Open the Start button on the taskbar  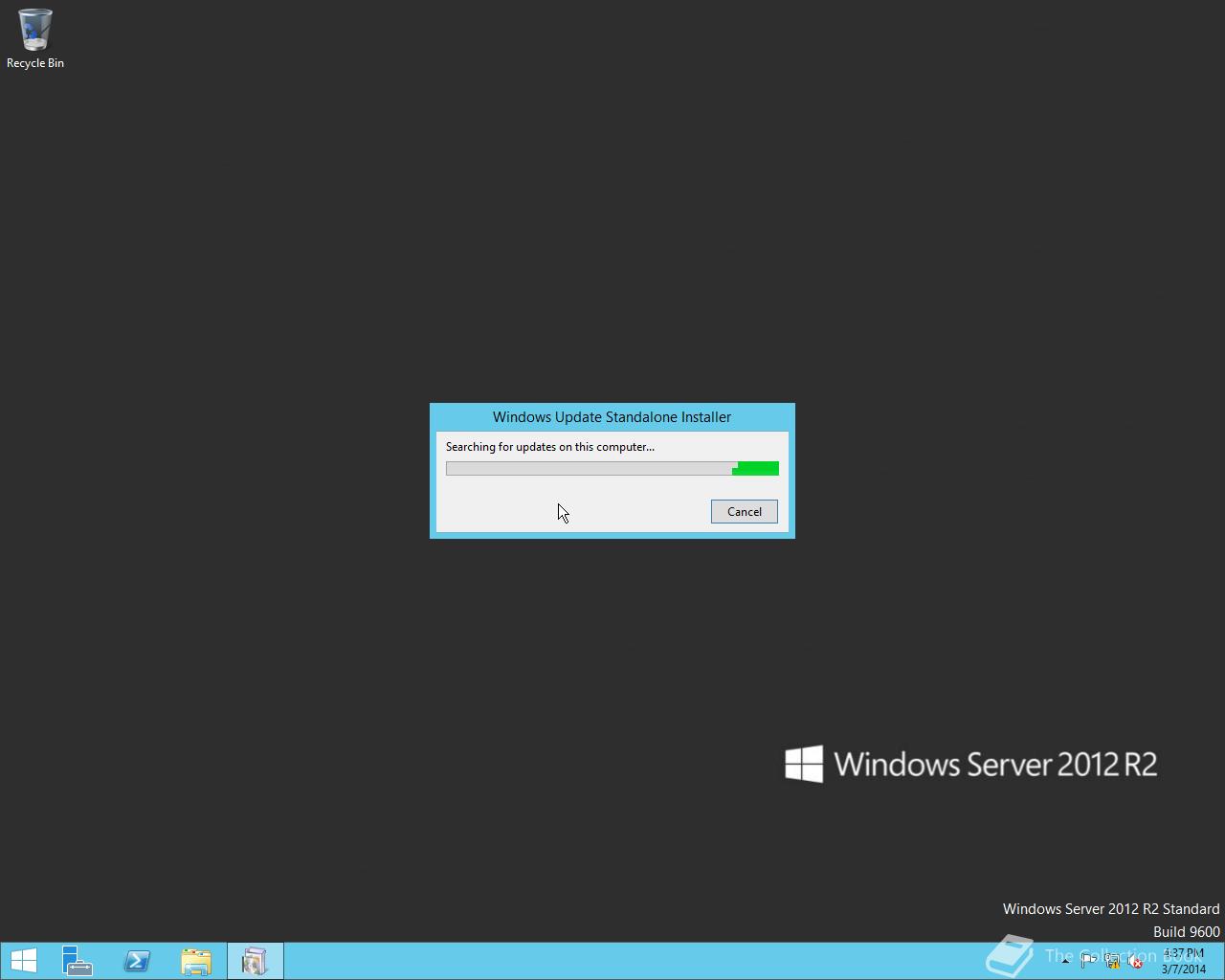(23, 961)
